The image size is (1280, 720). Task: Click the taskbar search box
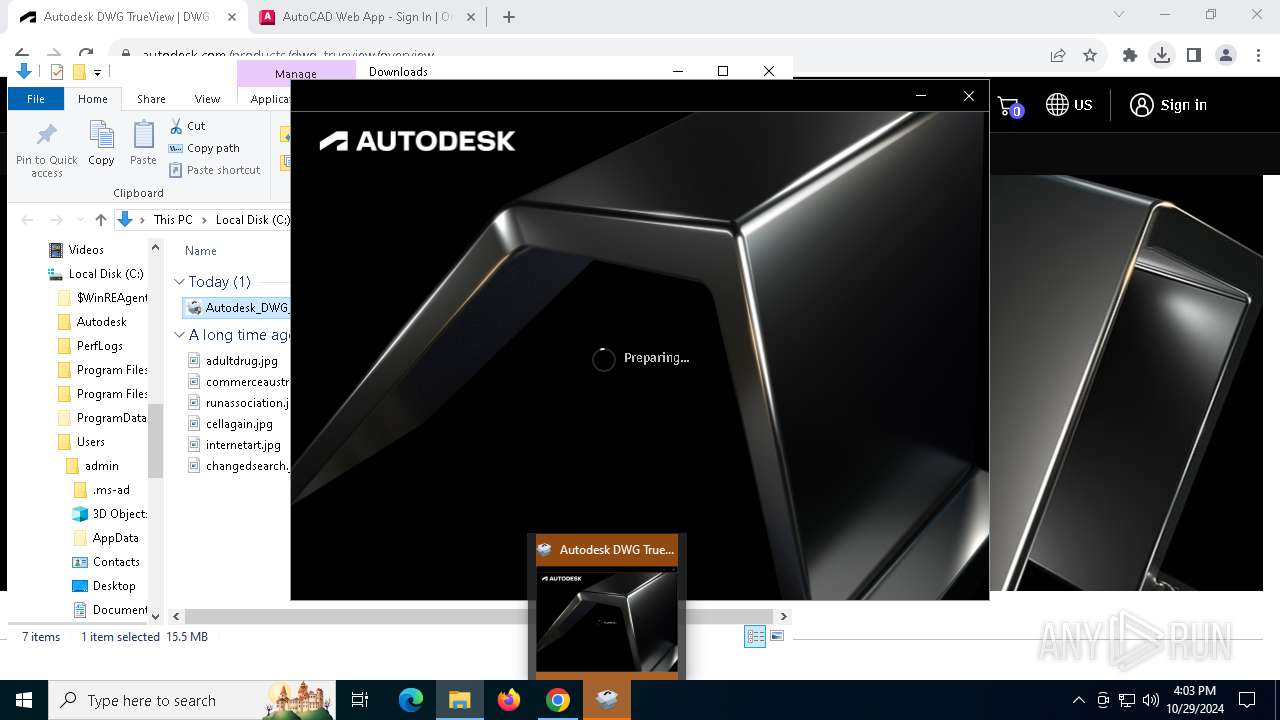click(193, 700)
